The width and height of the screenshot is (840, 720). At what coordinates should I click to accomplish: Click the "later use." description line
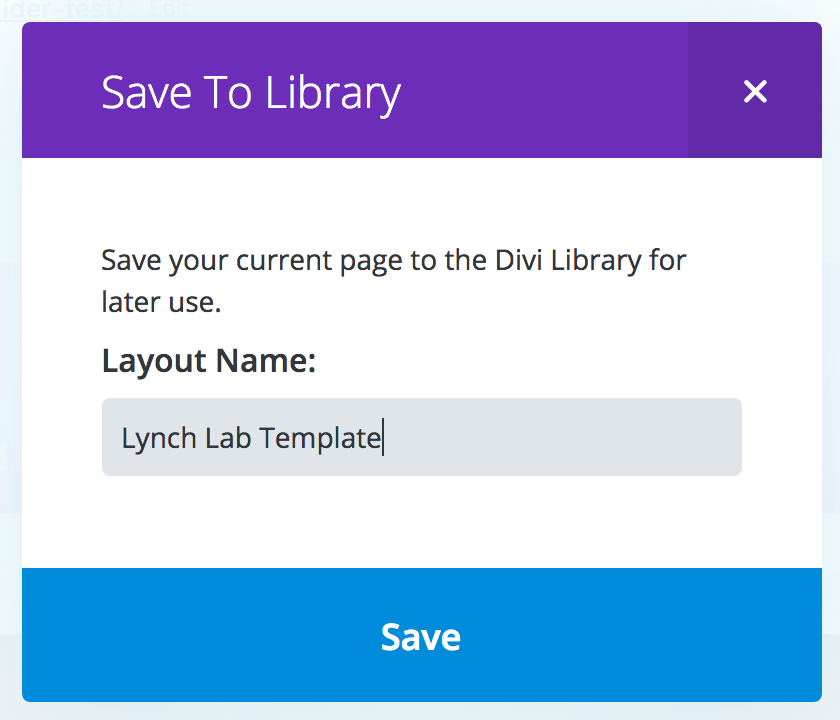point(160,301)
